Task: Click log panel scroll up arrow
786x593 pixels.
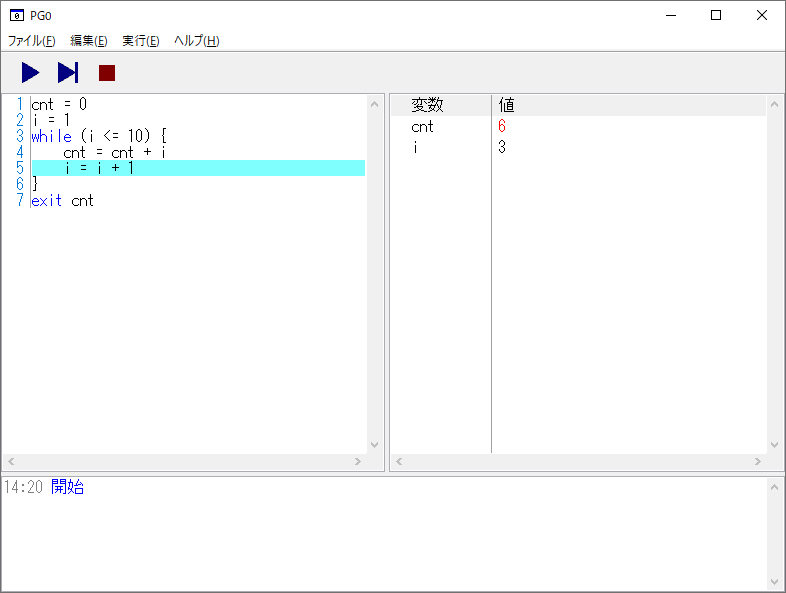Action: [x=774, y=487]
